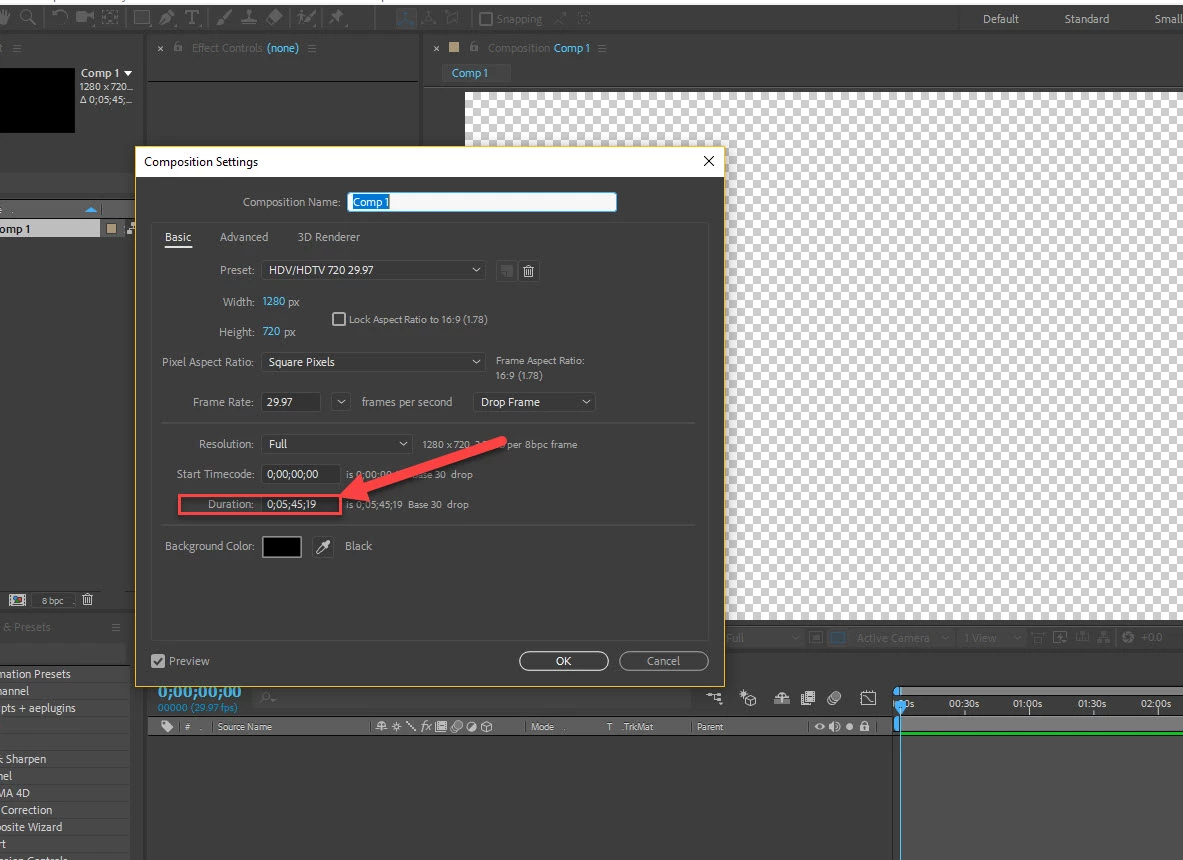This screenshot has width=1183, height=860.
Task: Select the Brush tool
Action: click(x=224, y=17)
